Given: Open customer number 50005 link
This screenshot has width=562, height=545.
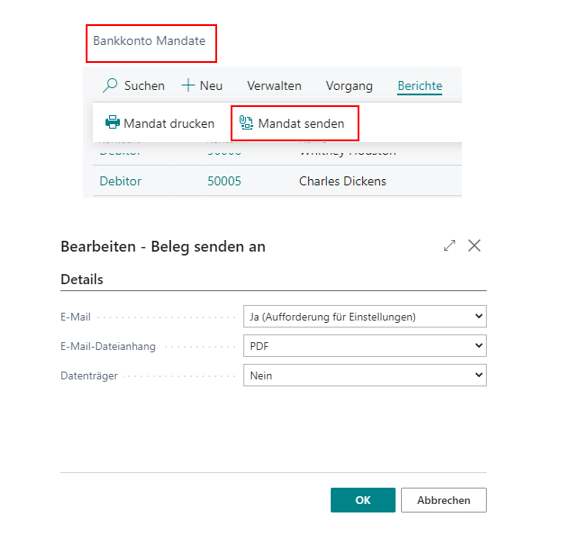Looking at the screenshot, I should coord(224,181).
